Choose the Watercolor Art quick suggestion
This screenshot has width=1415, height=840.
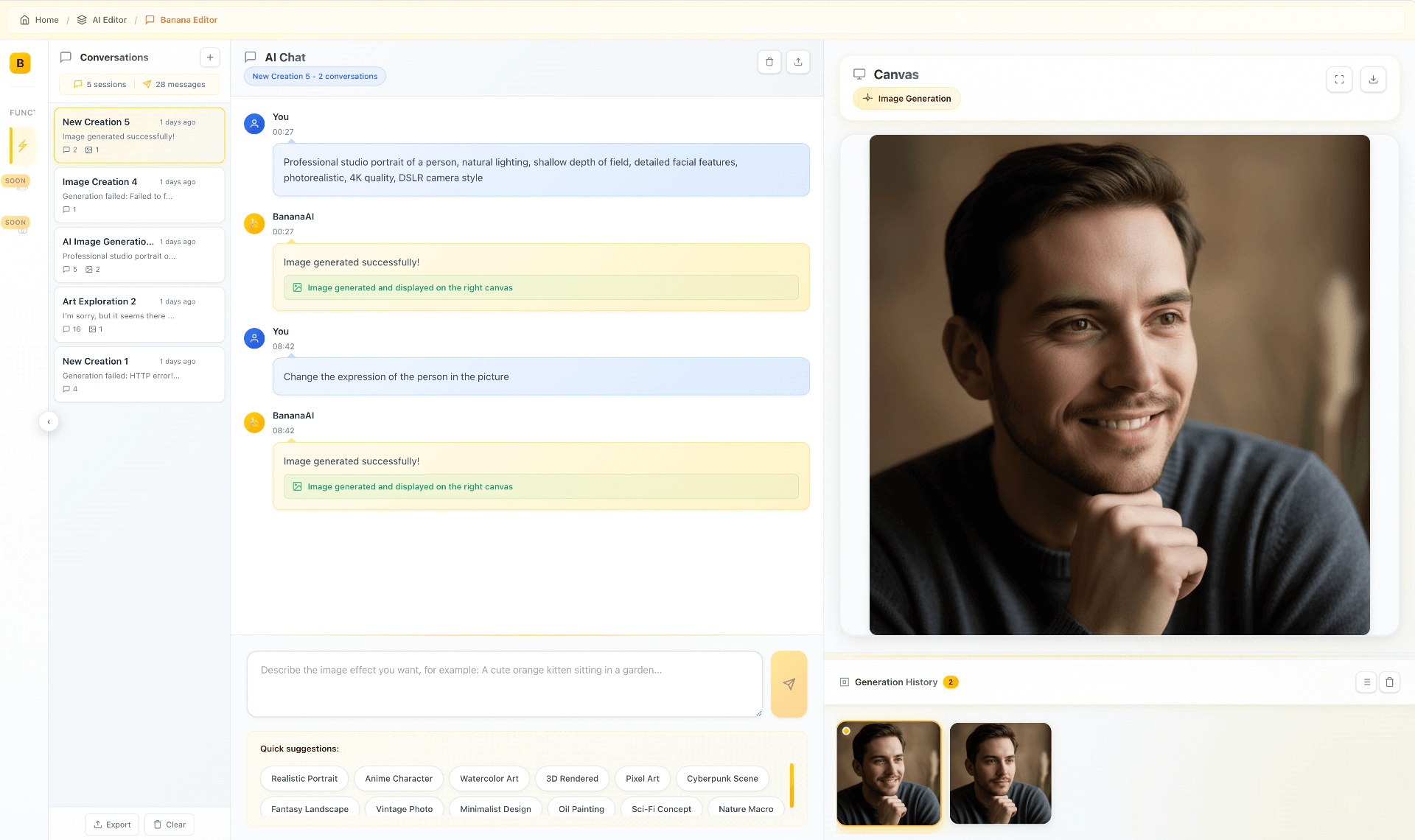click(489, 779)
